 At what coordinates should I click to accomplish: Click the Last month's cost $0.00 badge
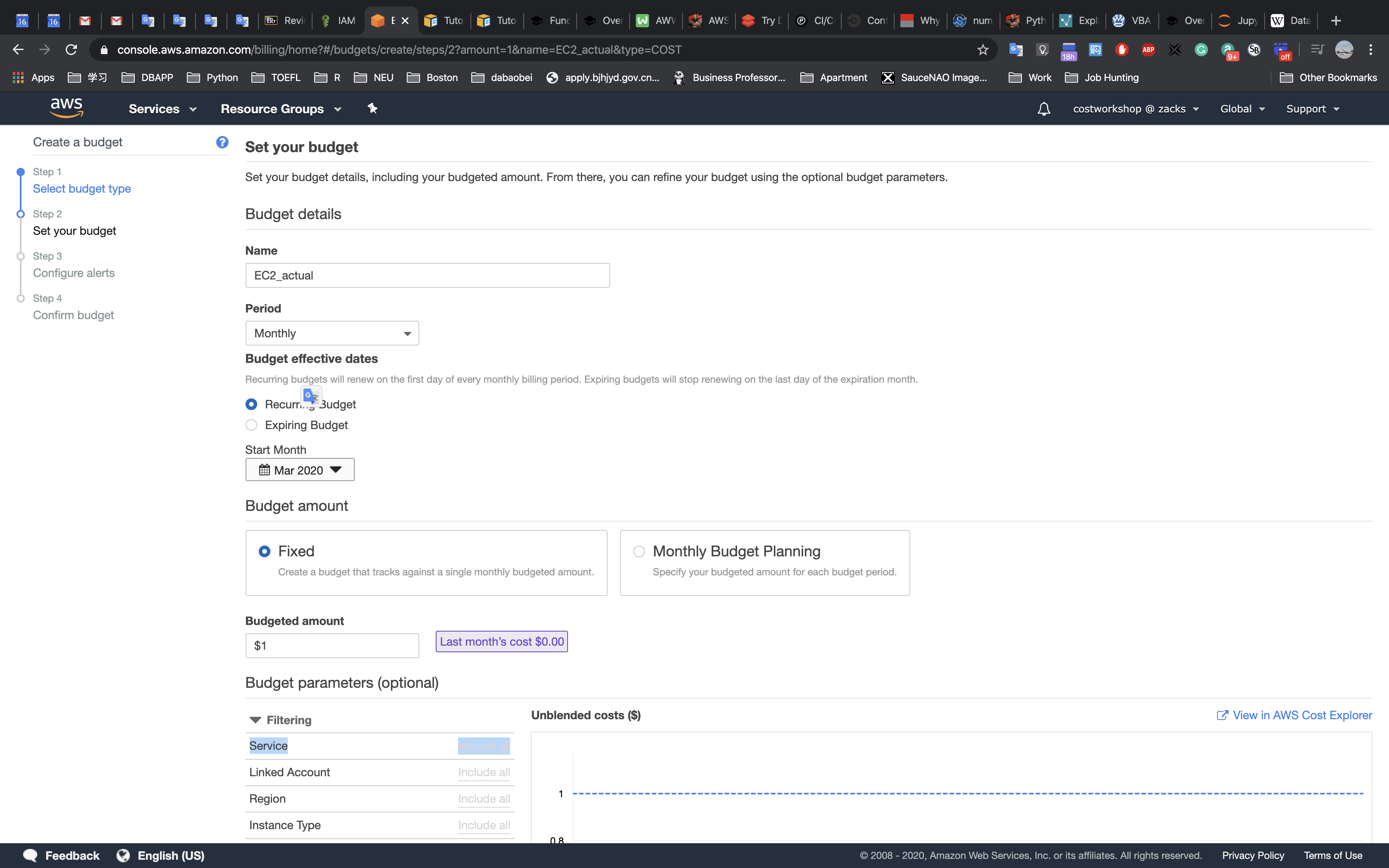tap(501, 641)
